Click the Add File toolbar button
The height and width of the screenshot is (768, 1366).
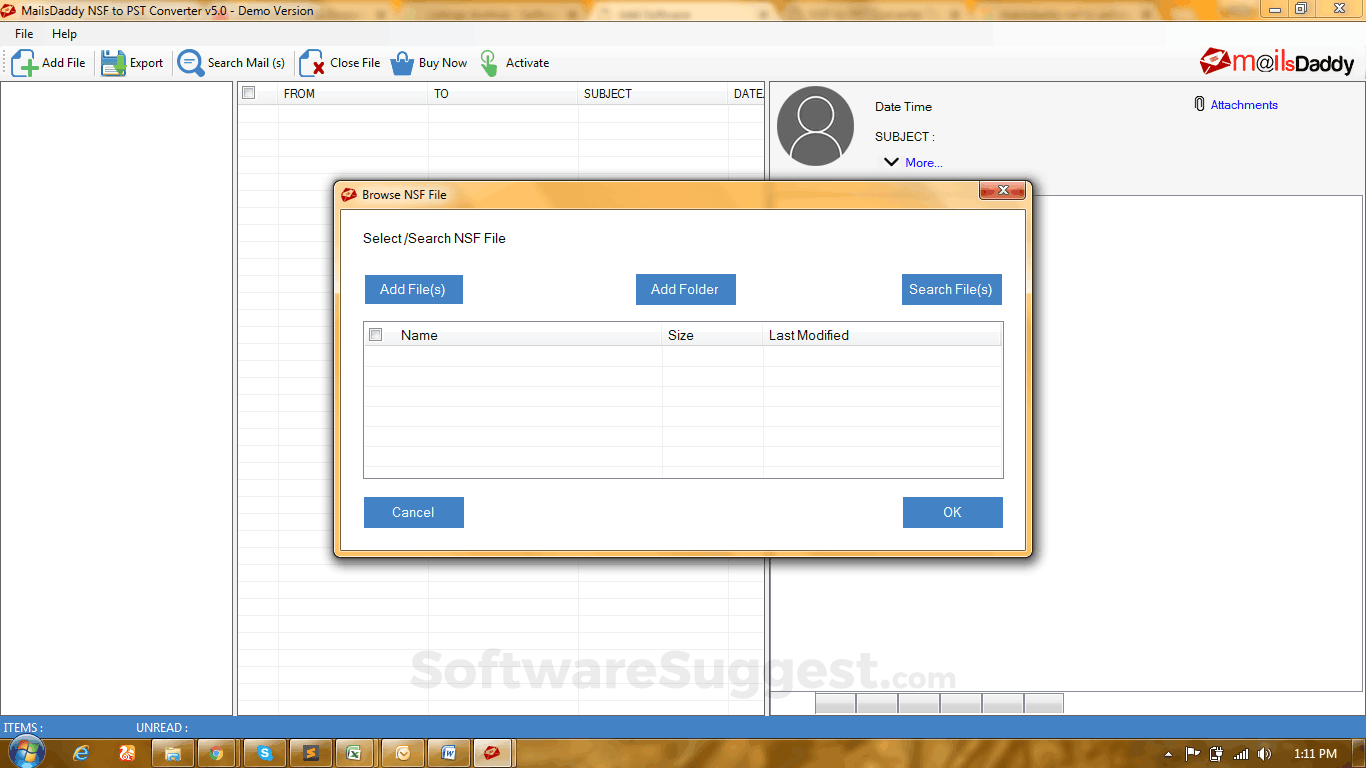pyautogui.click(x=49, y=63)
